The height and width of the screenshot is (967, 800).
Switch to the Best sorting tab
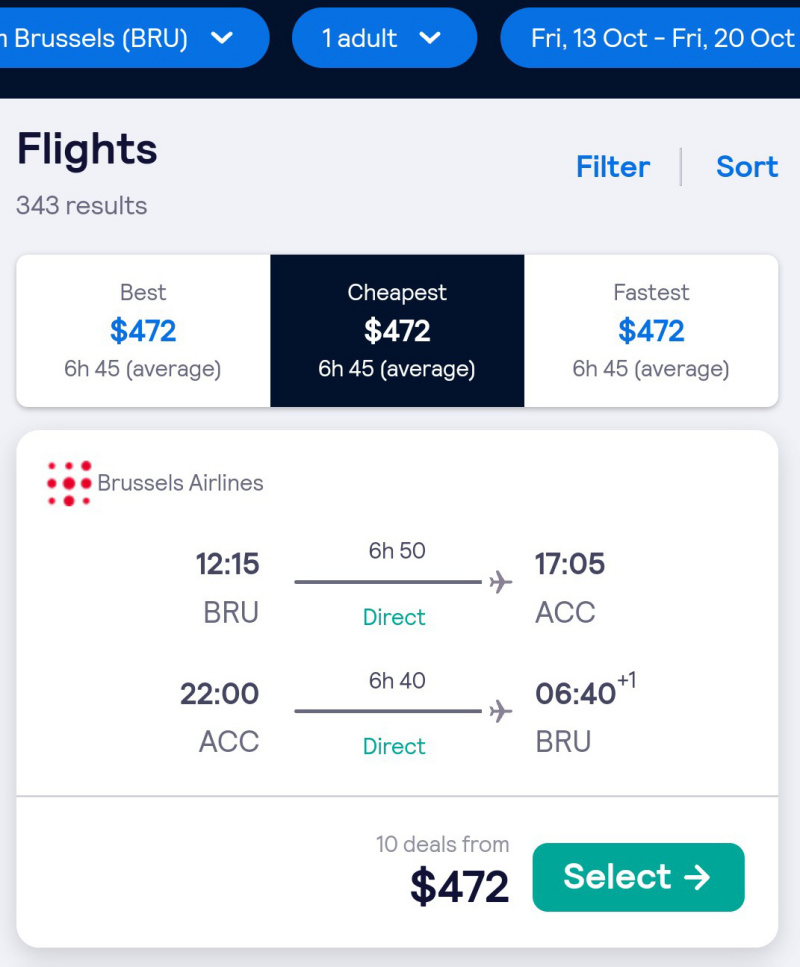pyautogui.click(x=143, y=331)
